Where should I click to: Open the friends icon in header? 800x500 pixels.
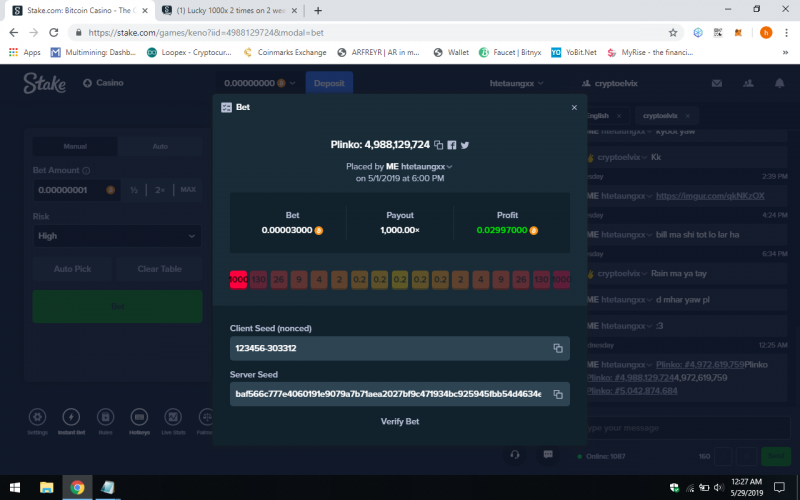click(748, 83)
